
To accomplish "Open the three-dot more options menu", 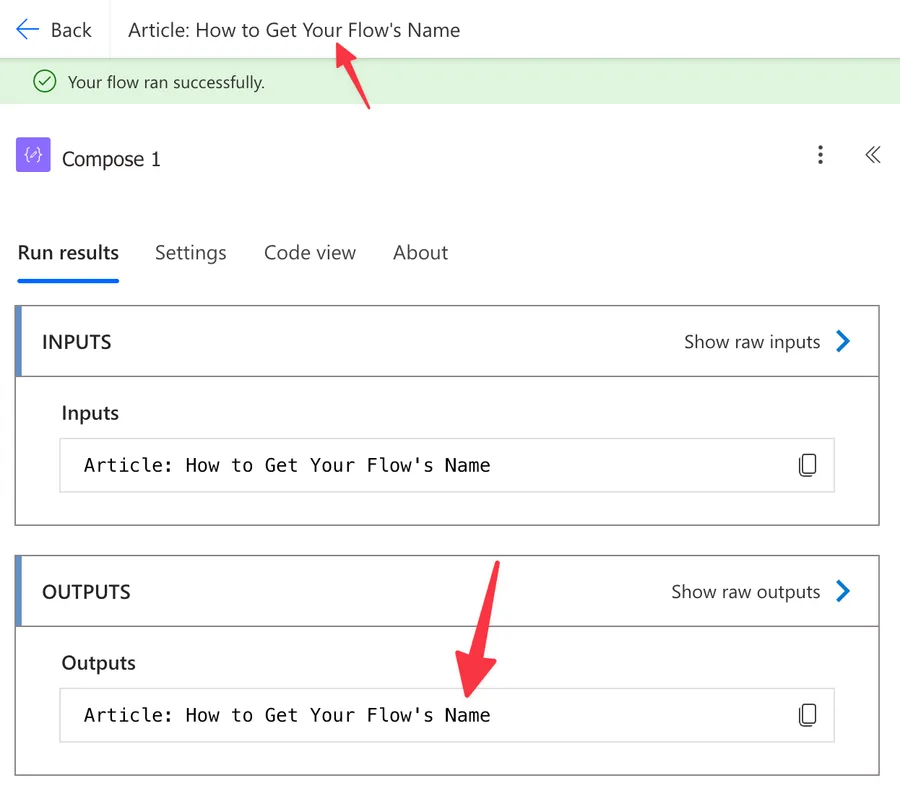I will (x=820, y=155).
